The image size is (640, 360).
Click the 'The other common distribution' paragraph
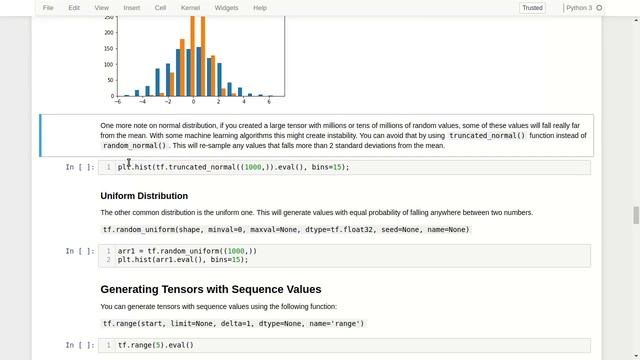coord(317,213)
